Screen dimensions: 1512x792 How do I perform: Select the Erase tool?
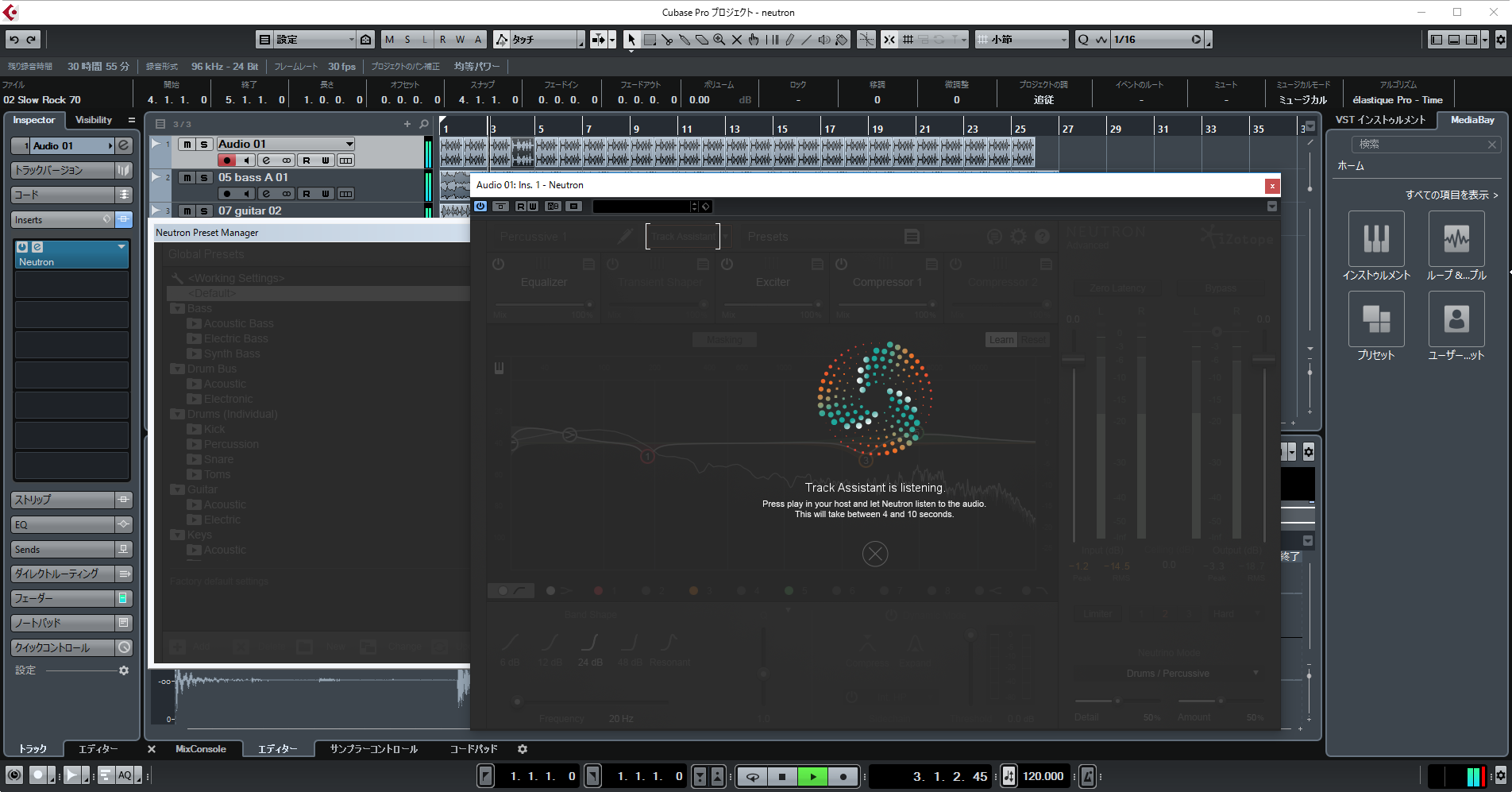pyautogui.click(x=702, y=40)
